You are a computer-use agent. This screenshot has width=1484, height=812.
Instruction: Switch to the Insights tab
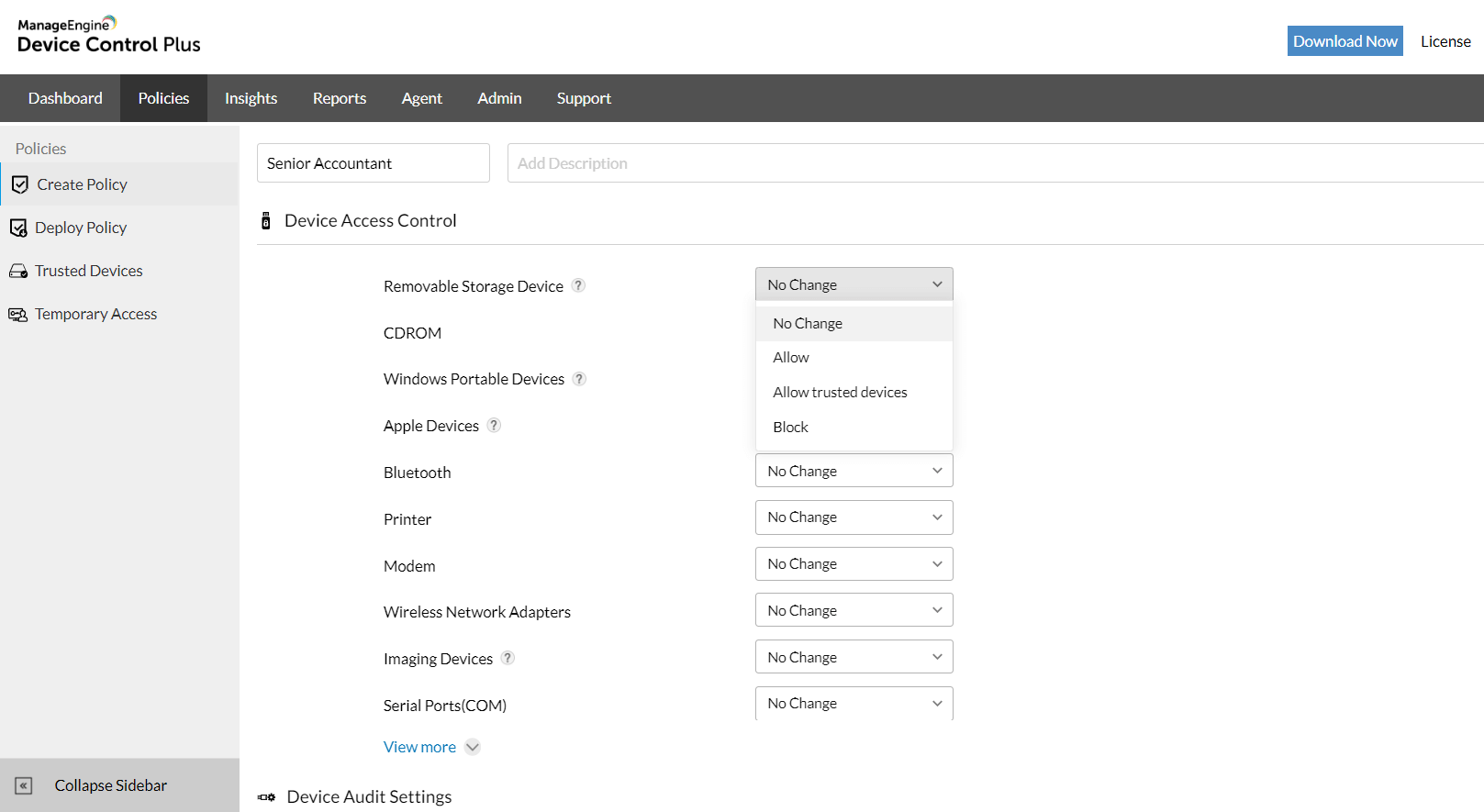click(251, 98)
